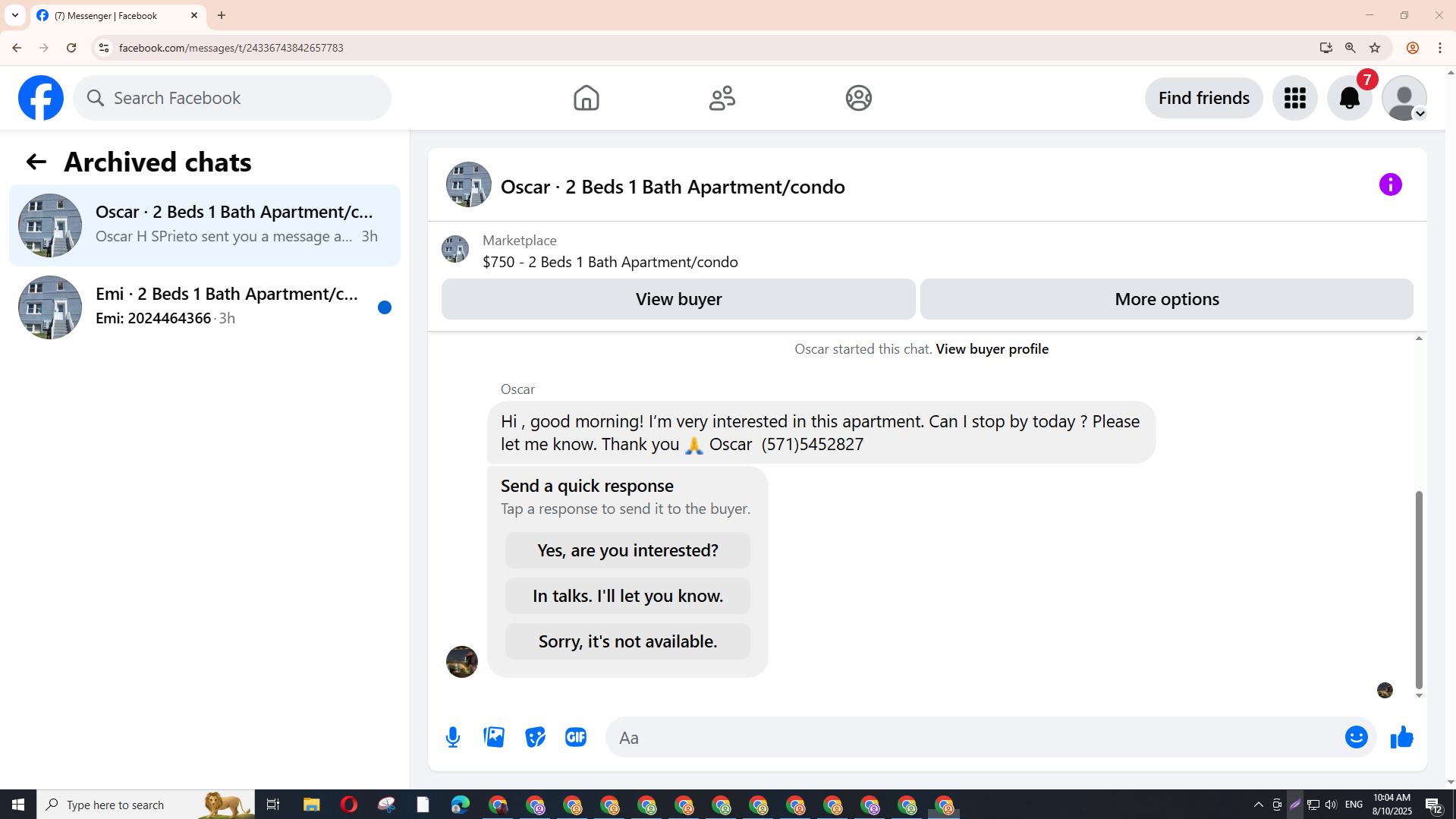Open the Facebook logo home link
This screenshot has height=819, width=1456.
(41, 98)
